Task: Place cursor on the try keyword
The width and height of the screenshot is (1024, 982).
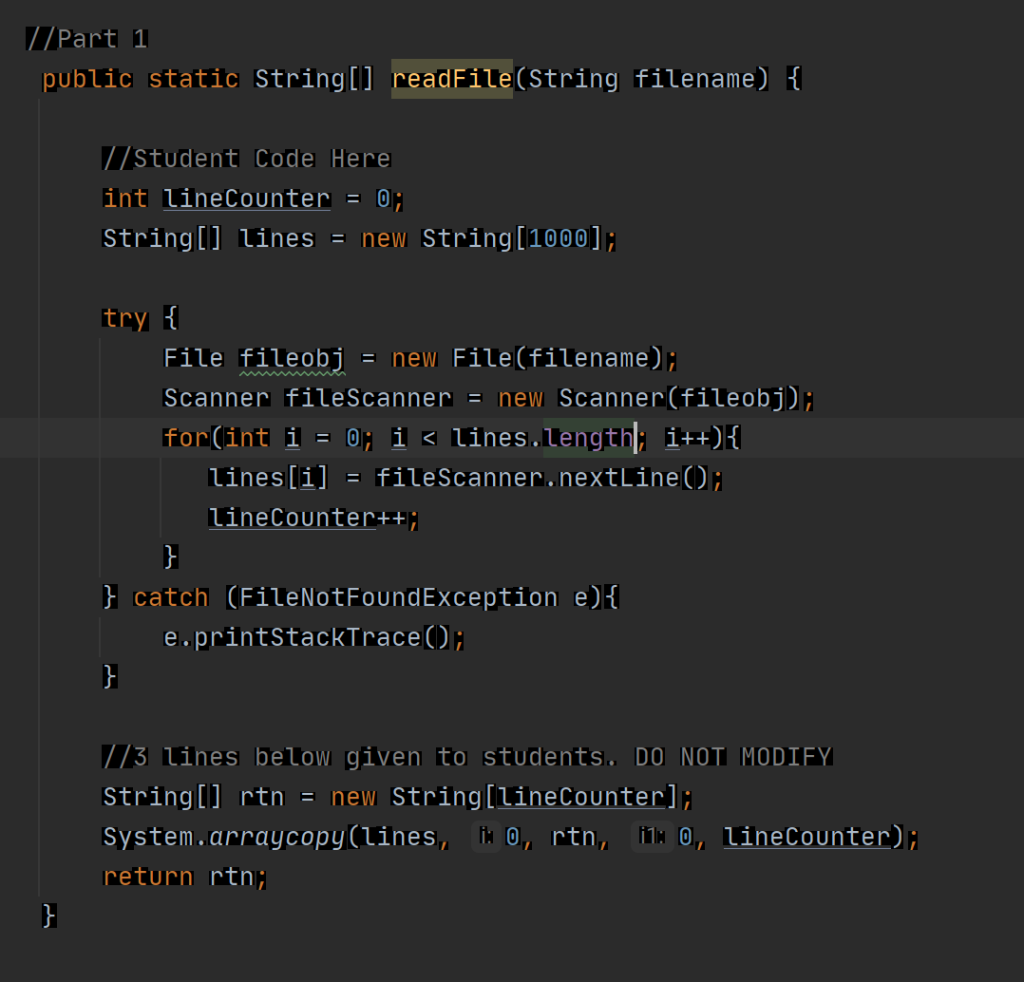Action: 124,318
